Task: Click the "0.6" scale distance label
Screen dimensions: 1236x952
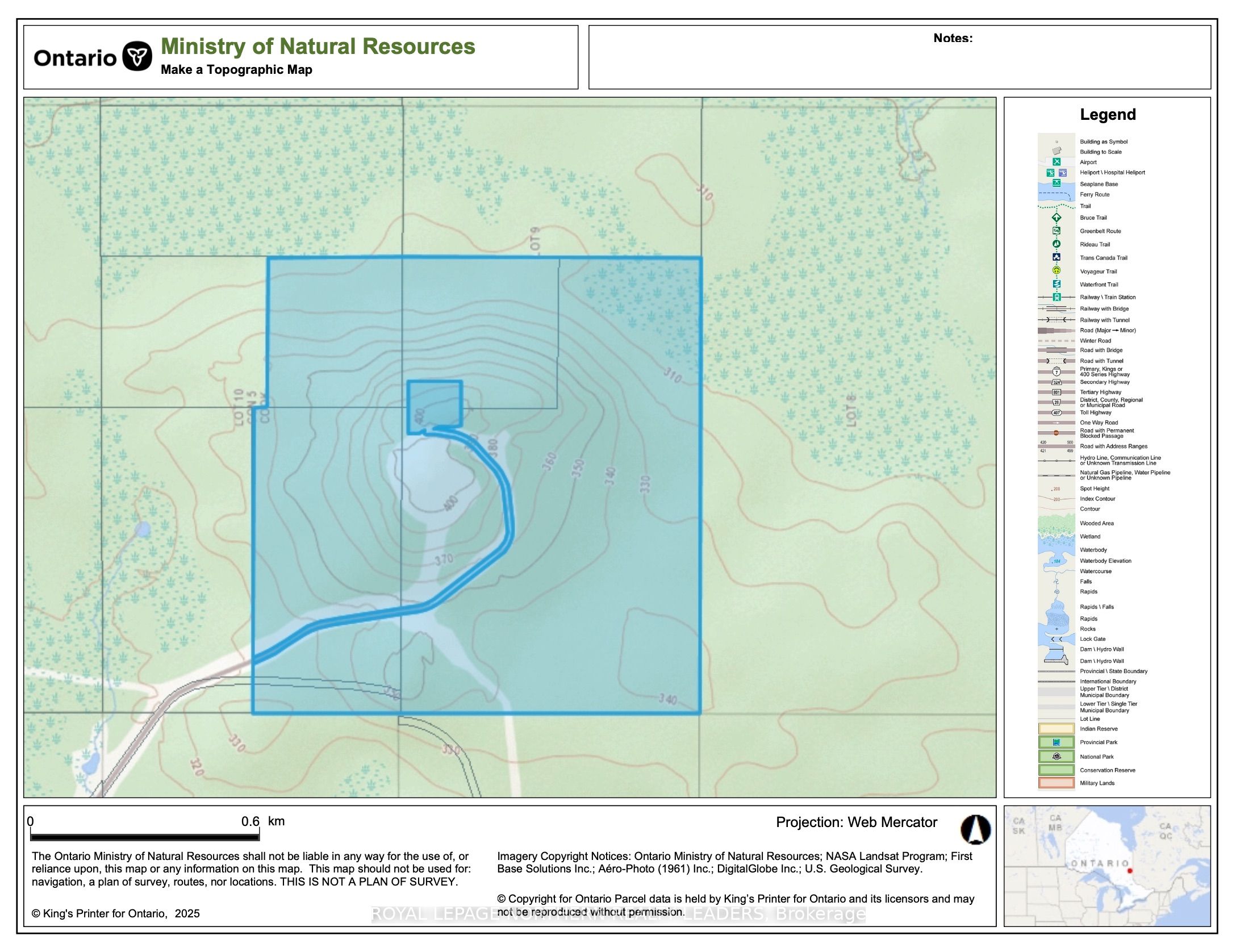Action: [250, 821]
